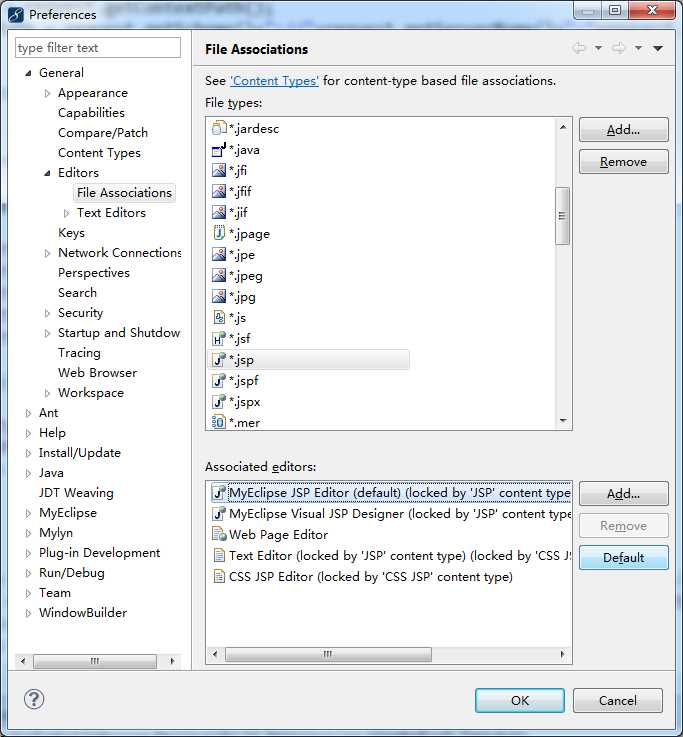Viewport: 683px width, 737px height.
Task: Click the *.java file type icon
Action: (x=219, y=149)
